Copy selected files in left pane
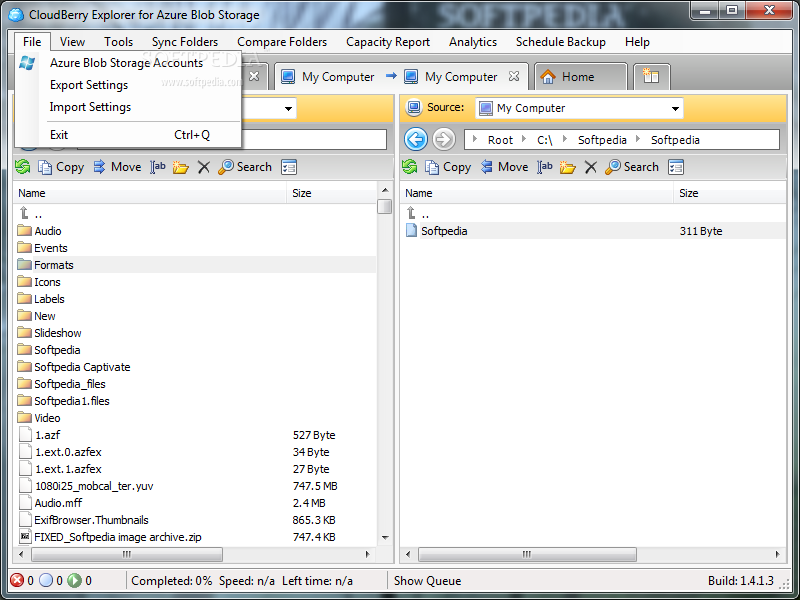The image size is (800, 600). (61, 167)
